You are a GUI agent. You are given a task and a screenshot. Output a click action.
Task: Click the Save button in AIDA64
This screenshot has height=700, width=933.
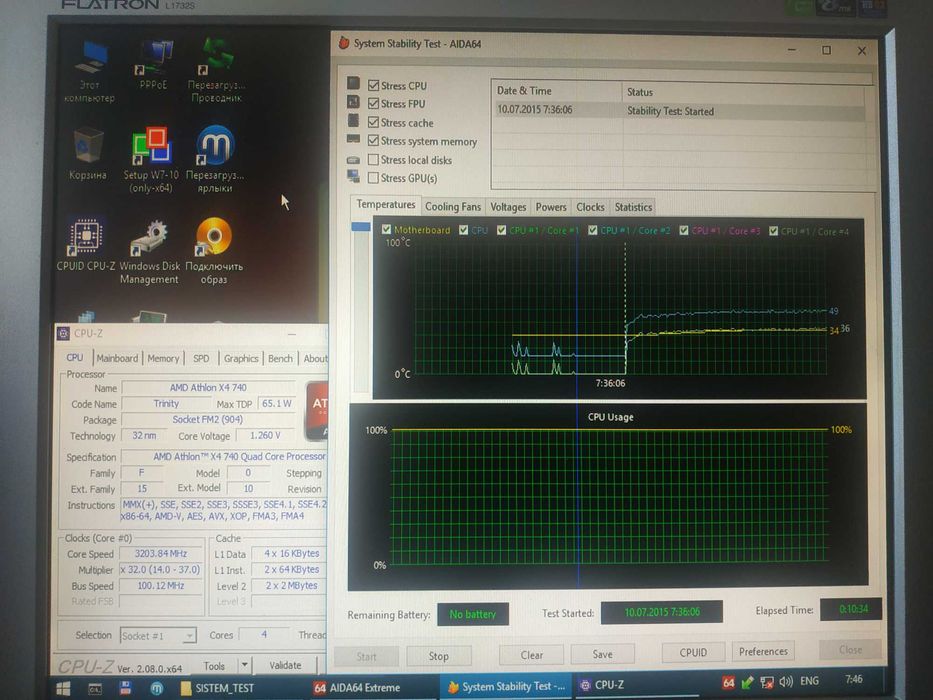602,654
